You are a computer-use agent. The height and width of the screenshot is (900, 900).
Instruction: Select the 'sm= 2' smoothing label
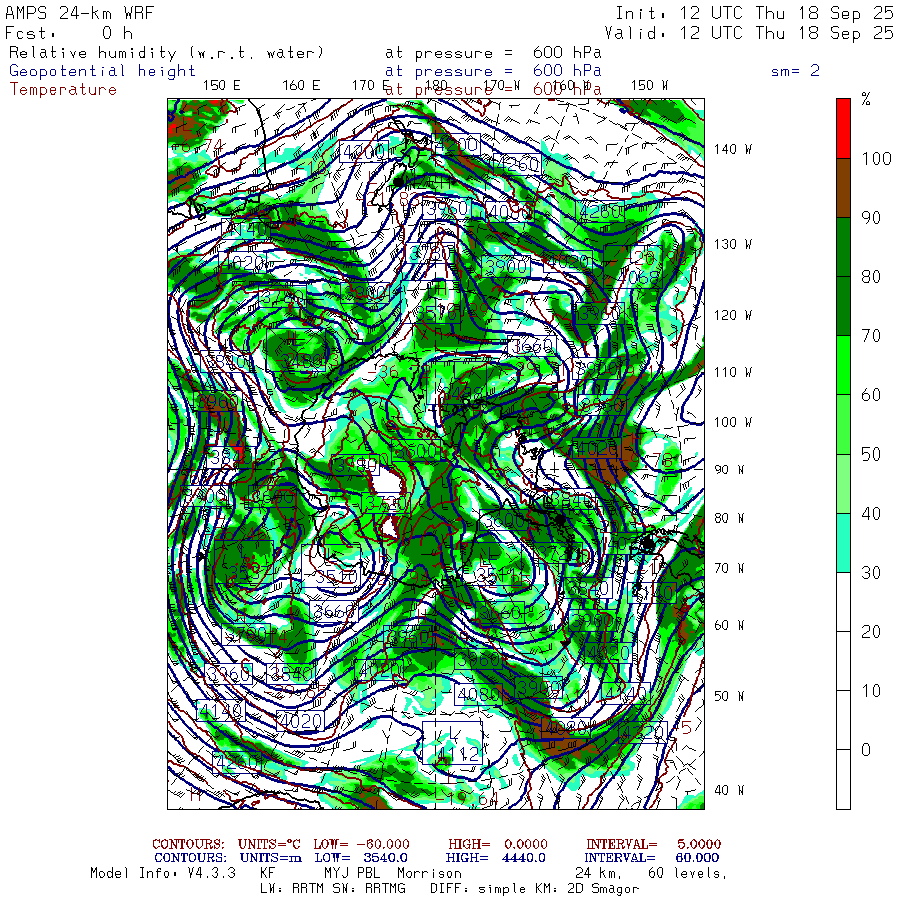tap(796, 71)
